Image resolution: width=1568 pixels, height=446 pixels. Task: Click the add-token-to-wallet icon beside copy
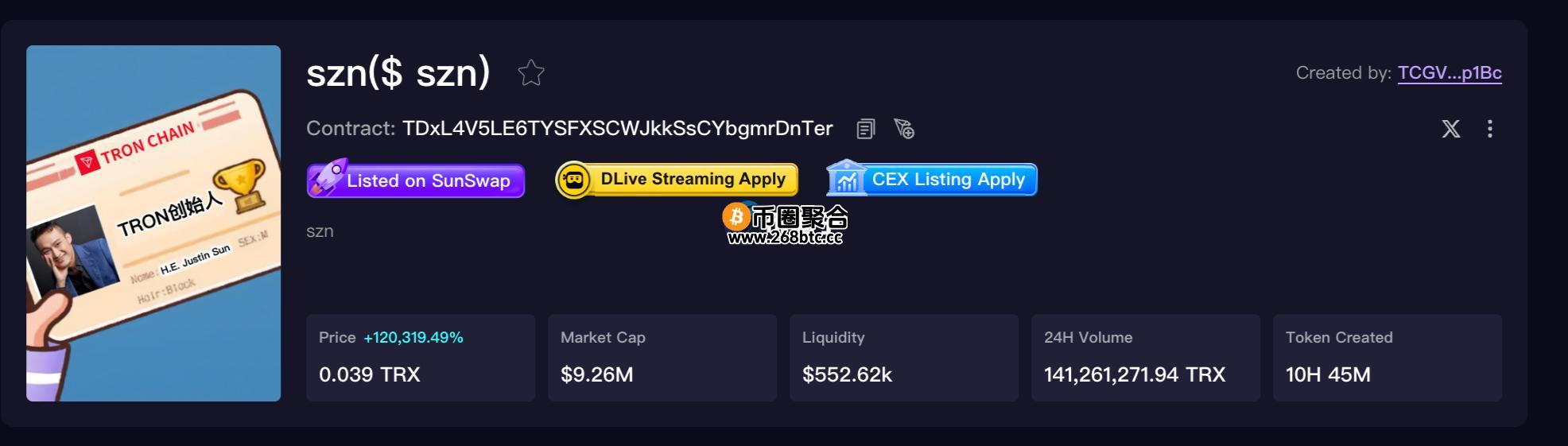pos(904,129)
